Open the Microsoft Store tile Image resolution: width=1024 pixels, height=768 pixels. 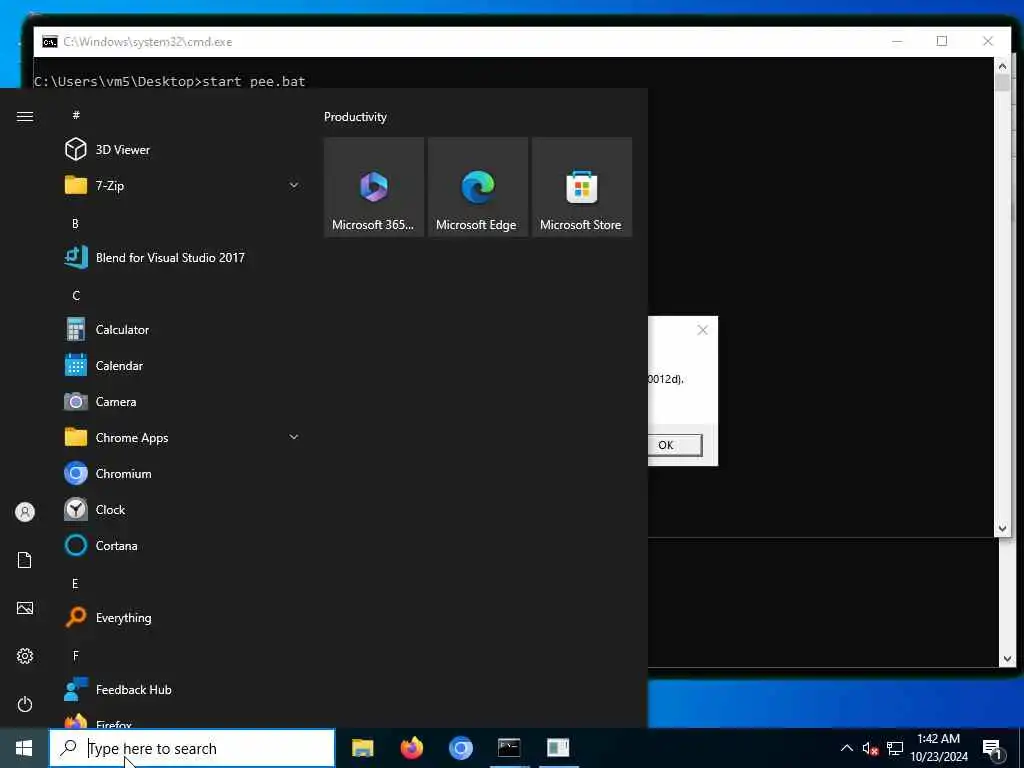tap(581, 187)
